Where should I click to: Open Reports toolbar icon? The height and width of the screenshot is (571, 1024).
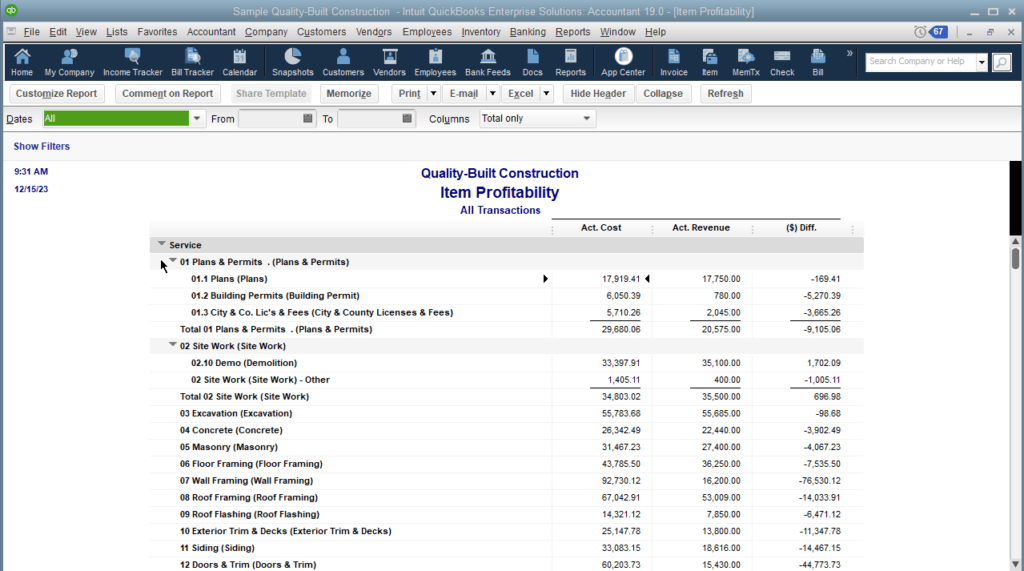coord(570,62)
